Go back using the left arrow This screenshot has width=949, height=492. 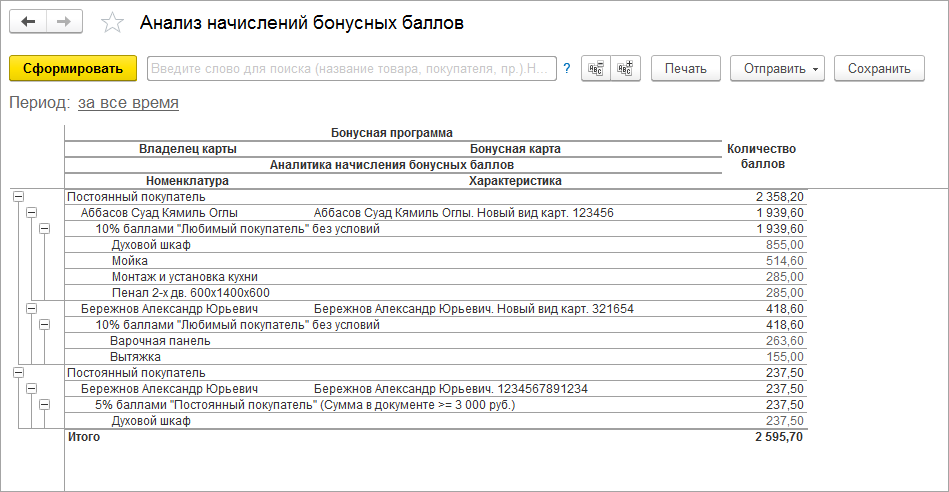[29, 22]
